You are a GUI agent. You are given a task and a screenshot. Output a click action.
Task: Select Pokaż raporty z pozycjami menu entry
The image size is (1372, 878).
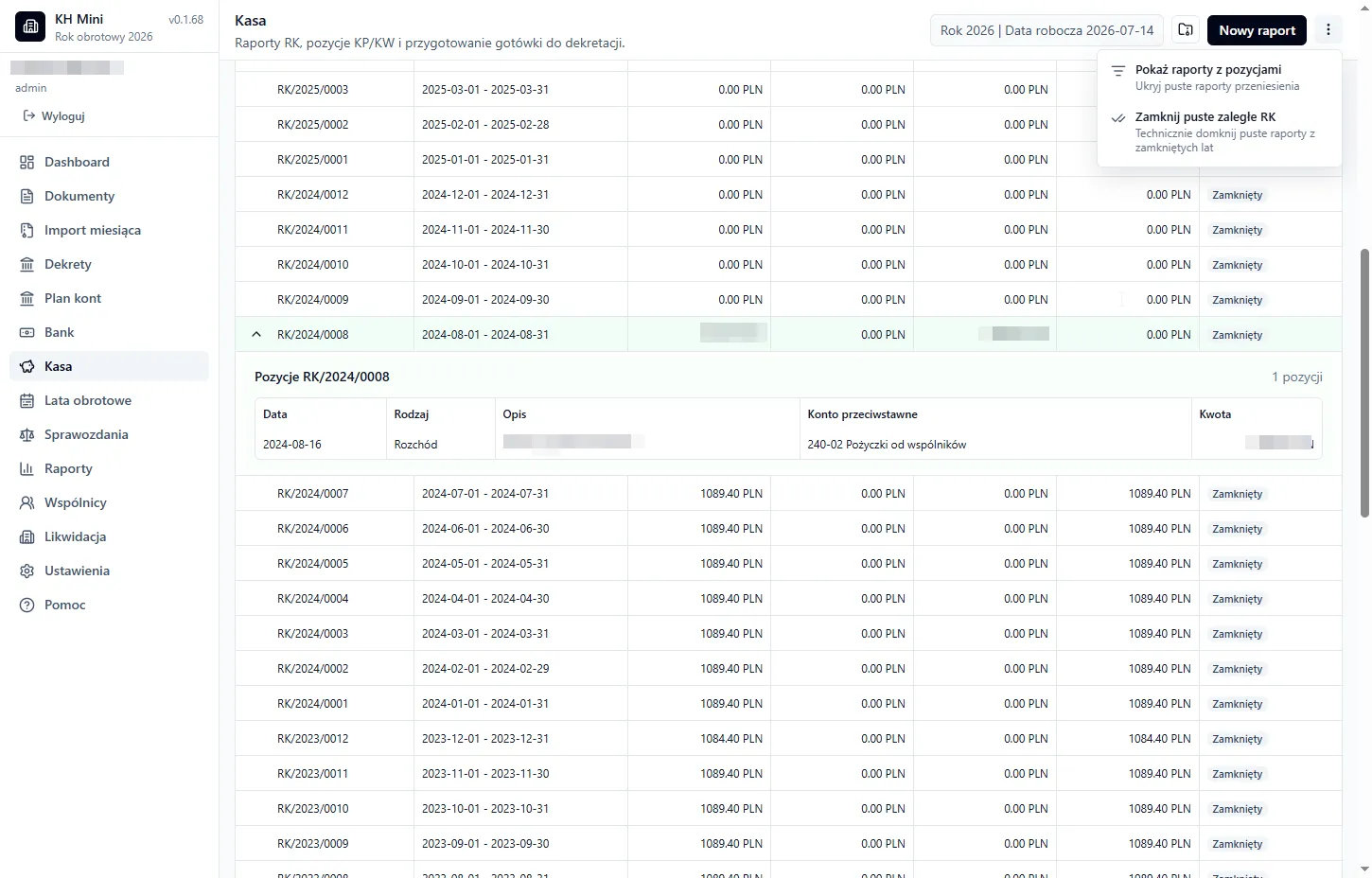[x=1220, y=77]
